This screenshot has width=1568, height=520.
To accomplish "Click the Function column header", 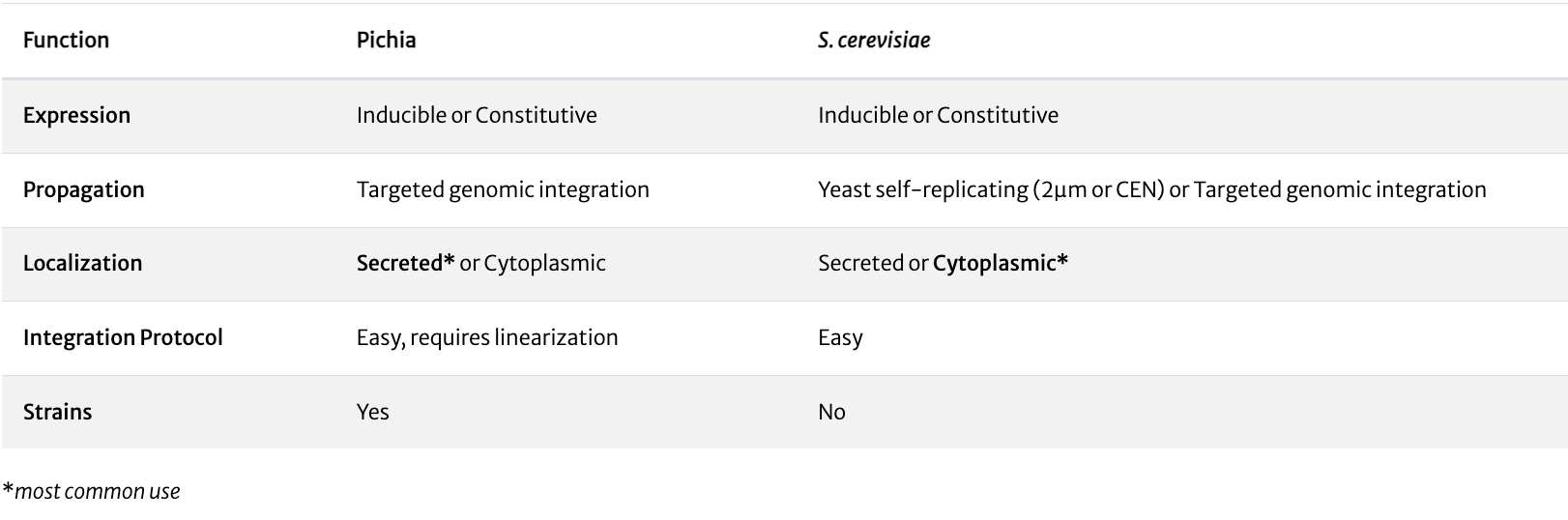I will [66, 41].
